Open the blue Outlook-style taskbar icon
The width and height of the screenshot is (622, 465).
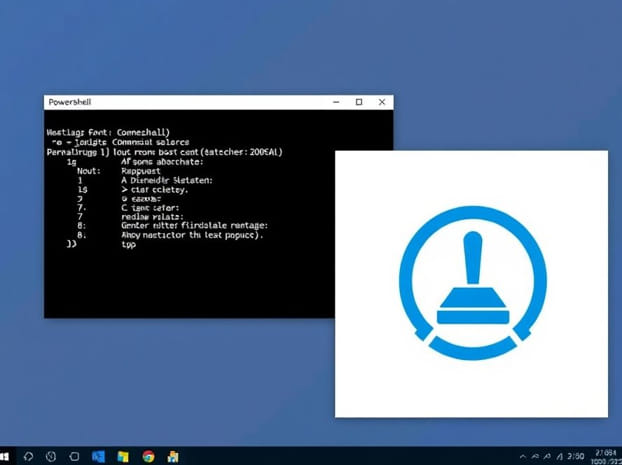pos(98,456)
